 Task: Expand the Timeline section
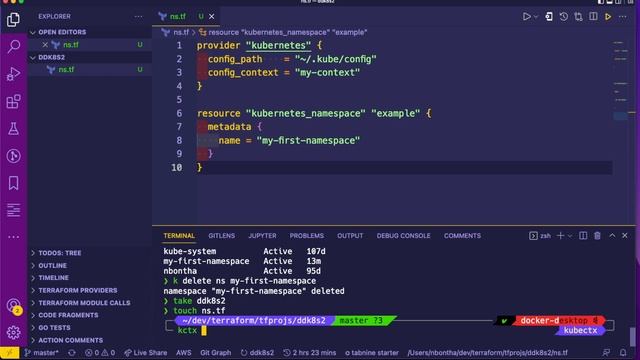point(90,278)
